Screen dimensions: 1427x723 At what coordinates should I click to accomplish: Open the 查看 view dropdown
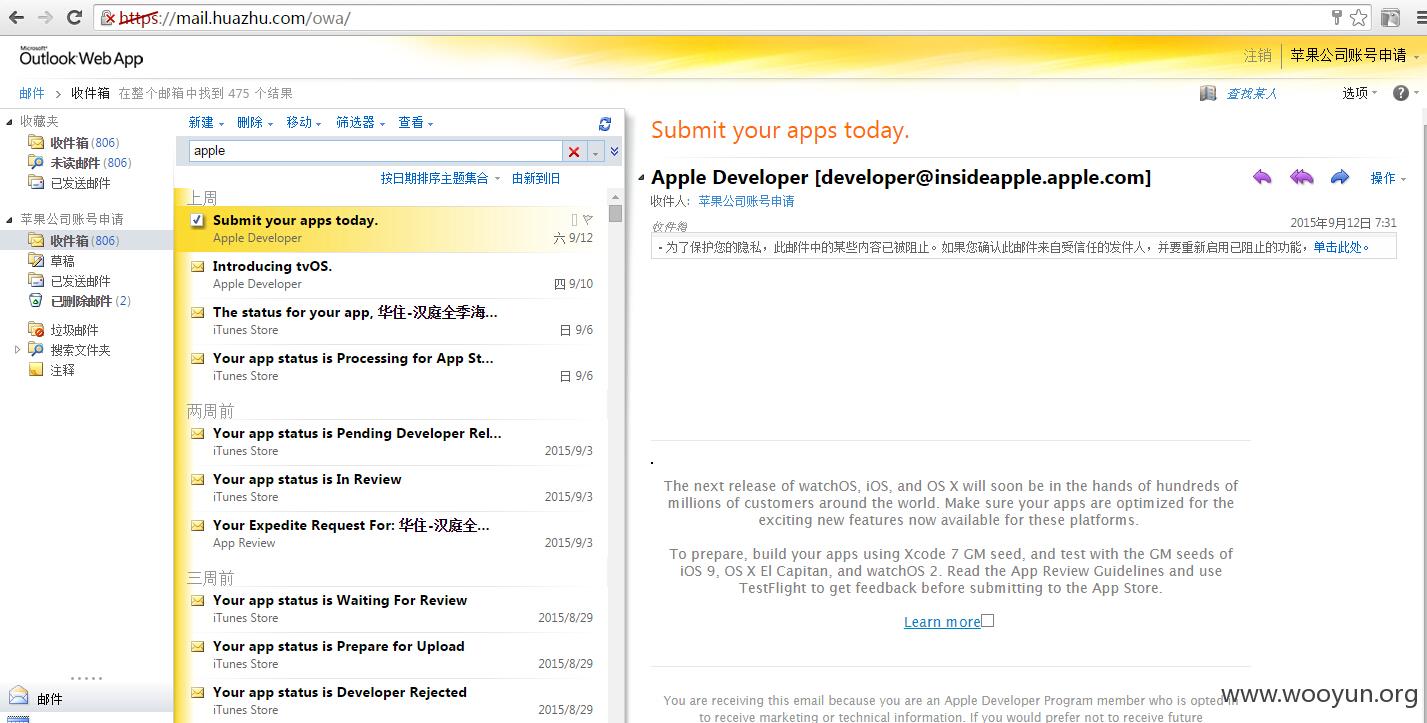tap(416, 123)
